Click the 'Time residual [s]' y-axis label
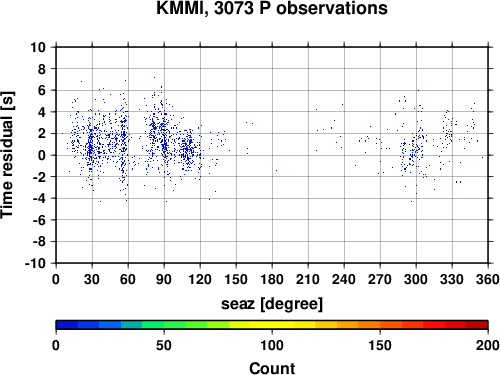Screen dimensions: 500x375 pyautogui.click(x=7, y=155)
